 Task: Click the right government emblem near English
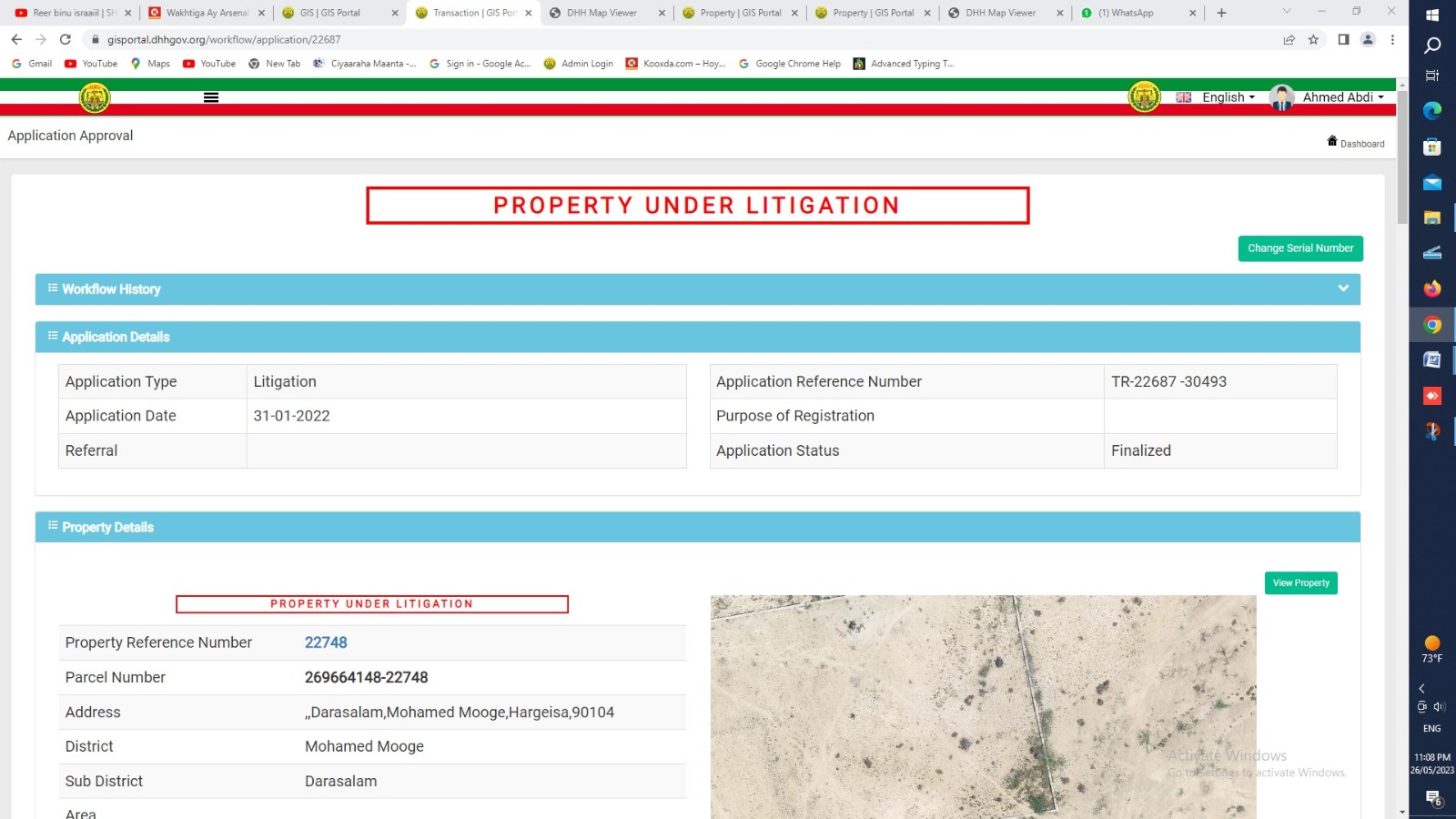coord(1144,96)
